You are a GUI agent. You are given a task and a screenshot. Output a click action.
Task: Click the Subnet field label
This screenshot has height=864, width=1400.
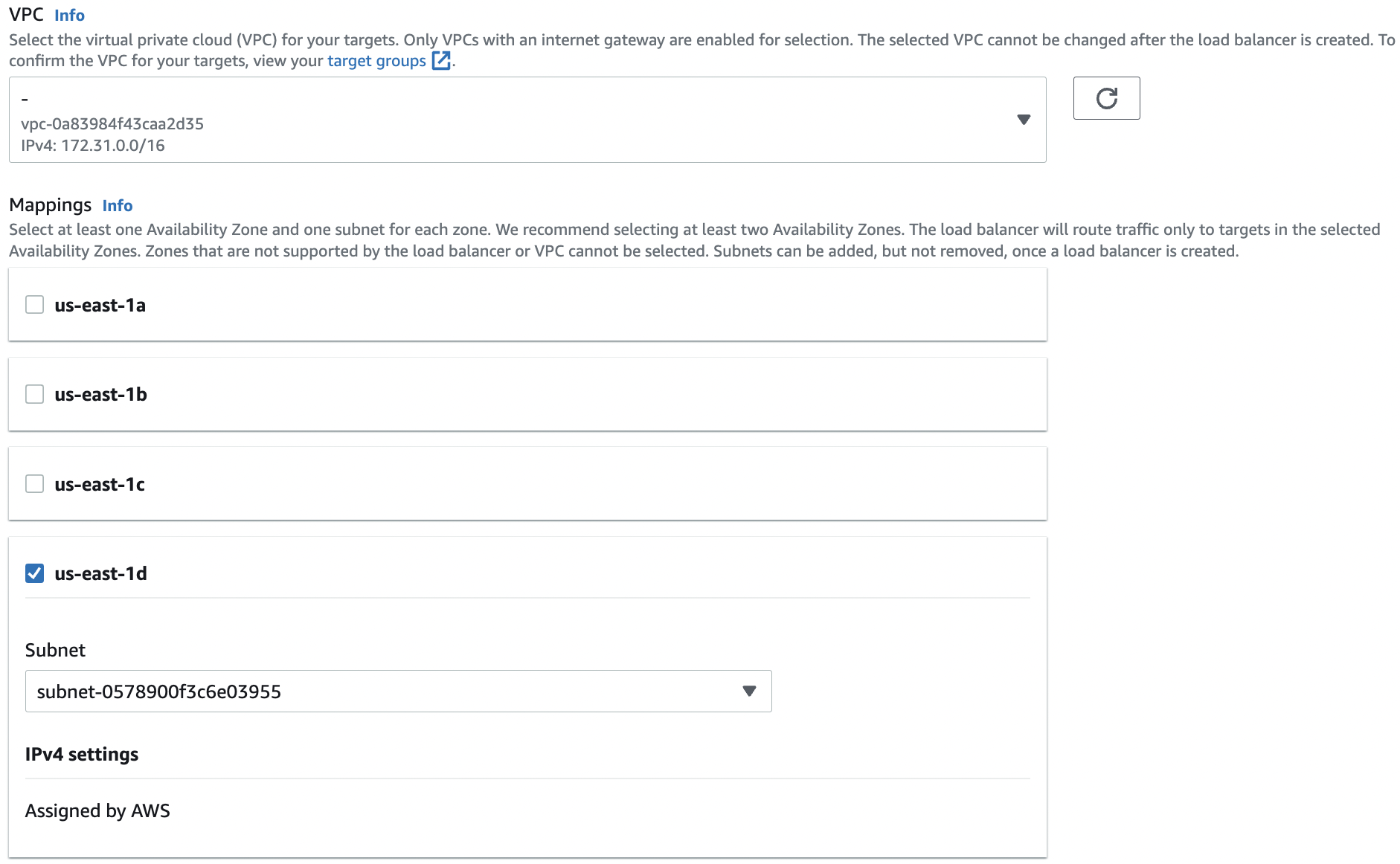[55, 650]
